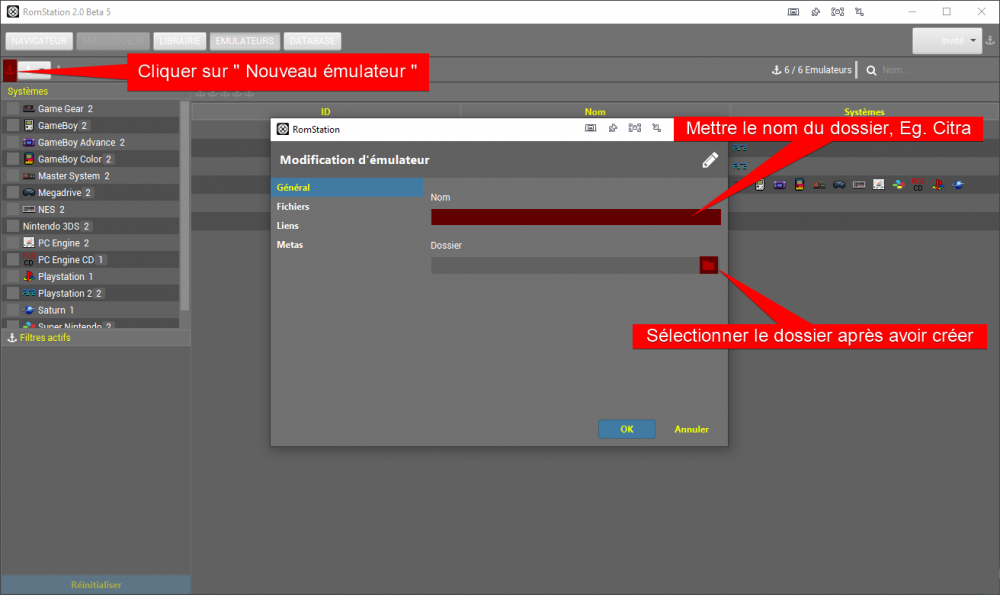Screen dimensions: 1000x595
Task: Click the Dossier path field
Action: point(565,265)
